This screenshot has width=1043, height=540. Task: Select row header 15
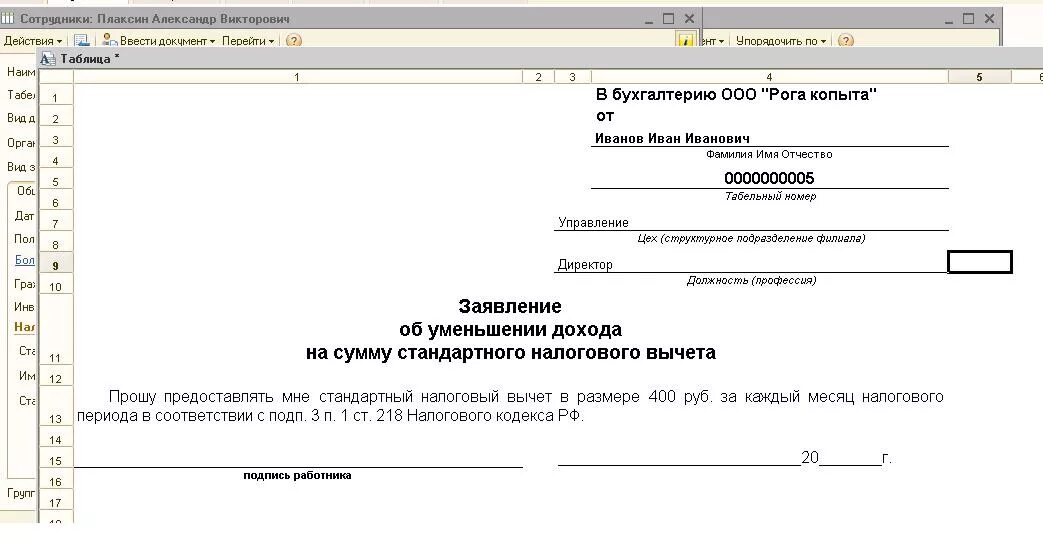coord(56,458)
